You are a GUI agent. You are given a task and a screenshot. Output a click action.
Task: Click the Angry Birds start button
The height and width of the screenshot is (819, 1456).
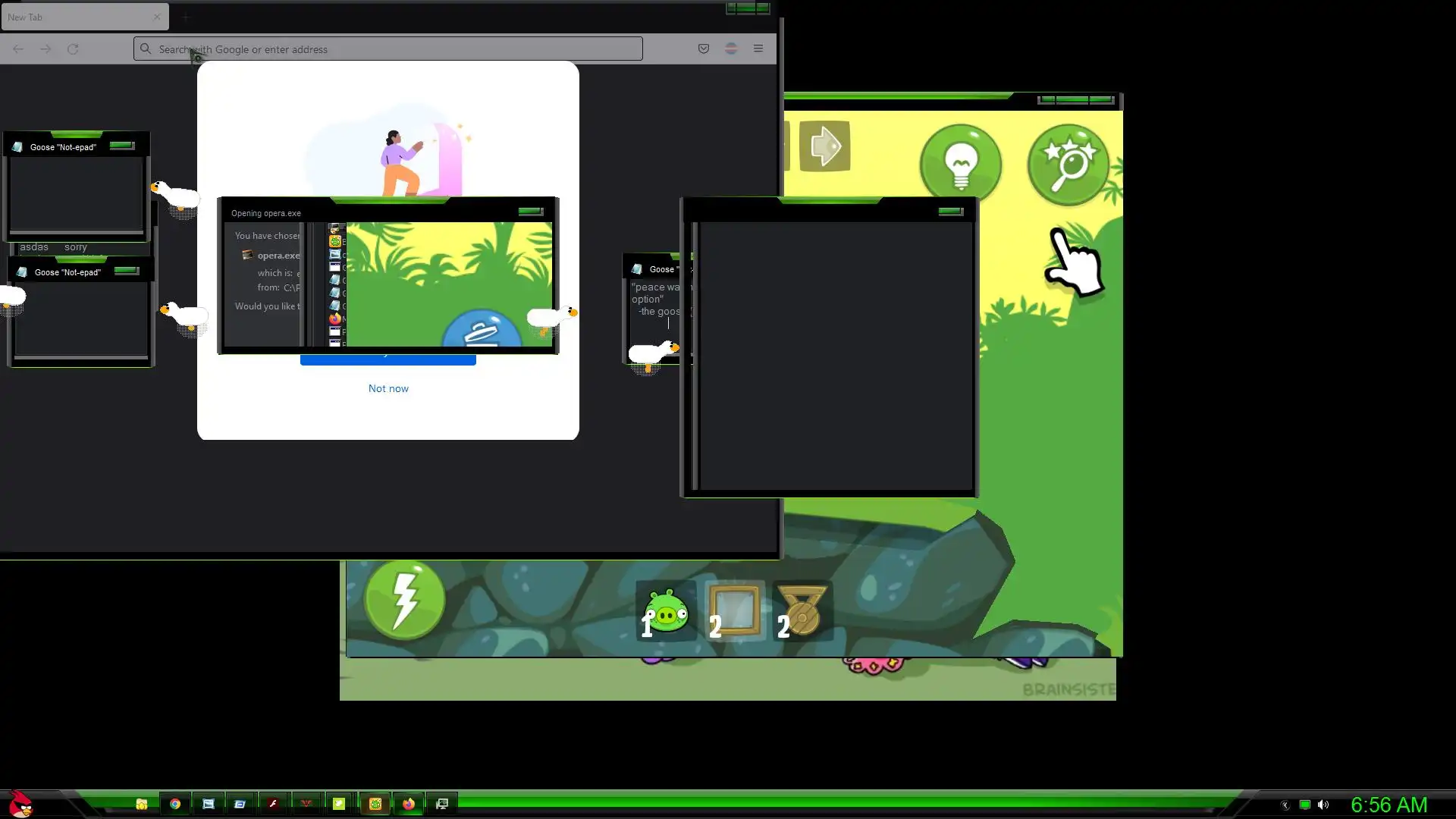coord(21,804)
